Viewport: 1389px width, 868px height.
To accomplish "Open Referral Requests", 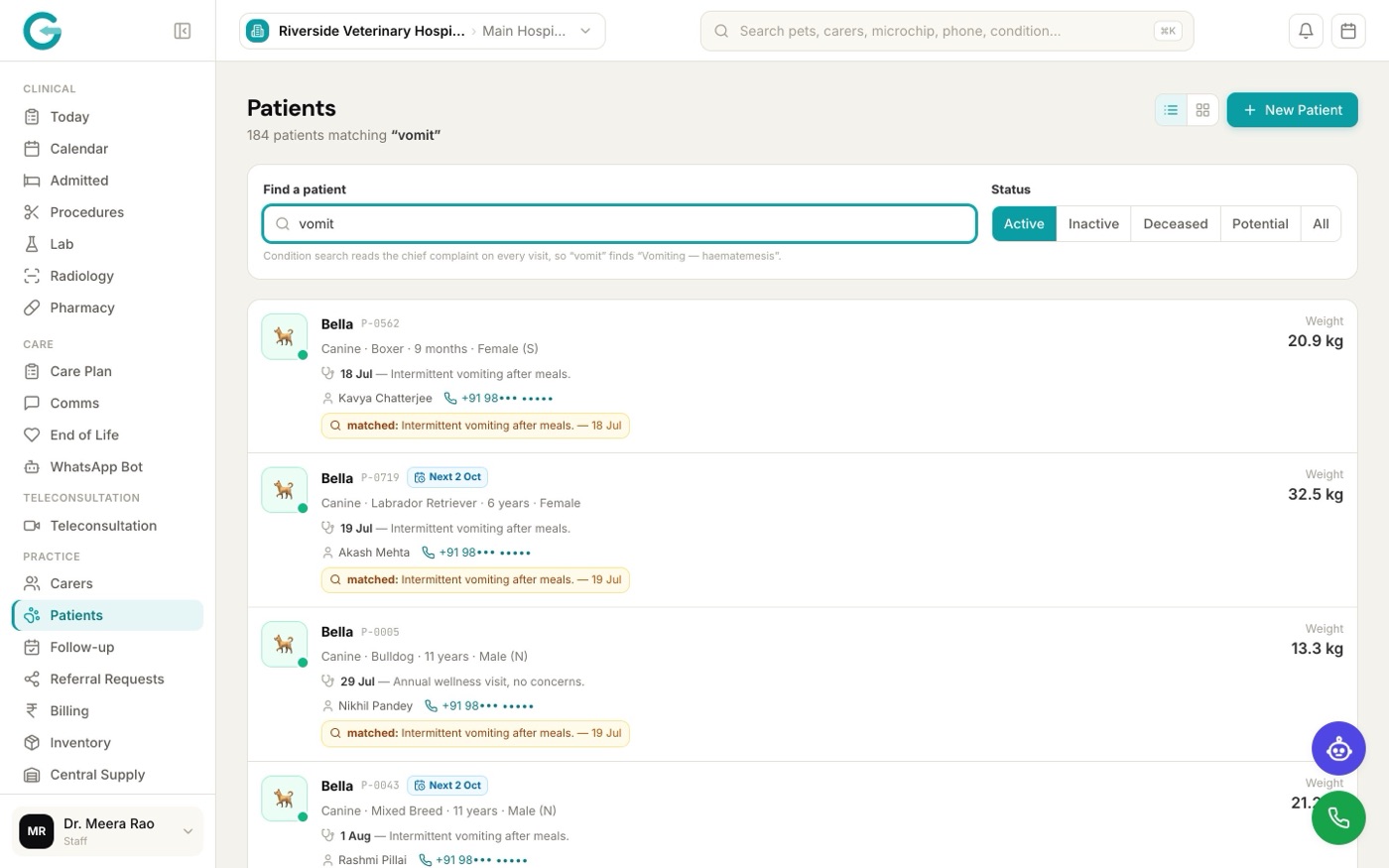I will [107, 680].
